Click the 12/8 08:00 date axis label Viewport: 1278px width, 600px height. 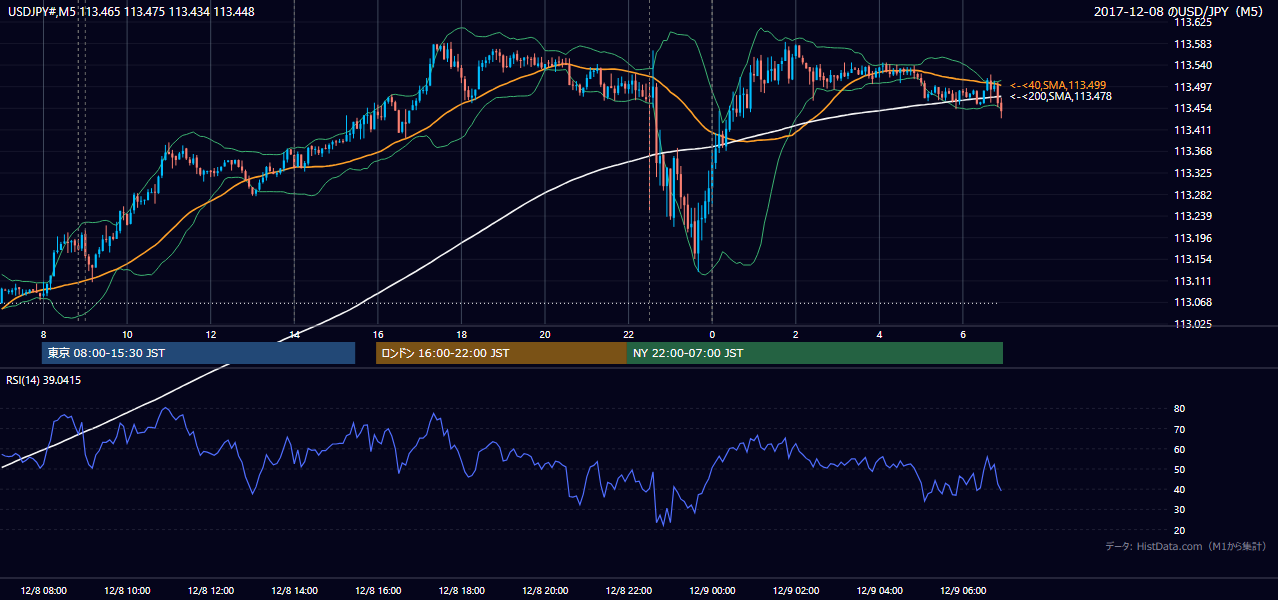(43, 591)
